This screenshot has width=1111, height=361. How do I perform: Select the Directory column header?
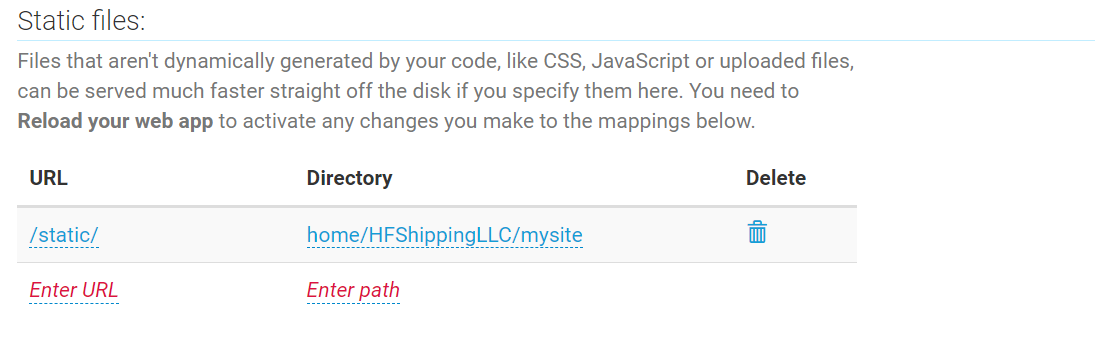click(349, 178)
